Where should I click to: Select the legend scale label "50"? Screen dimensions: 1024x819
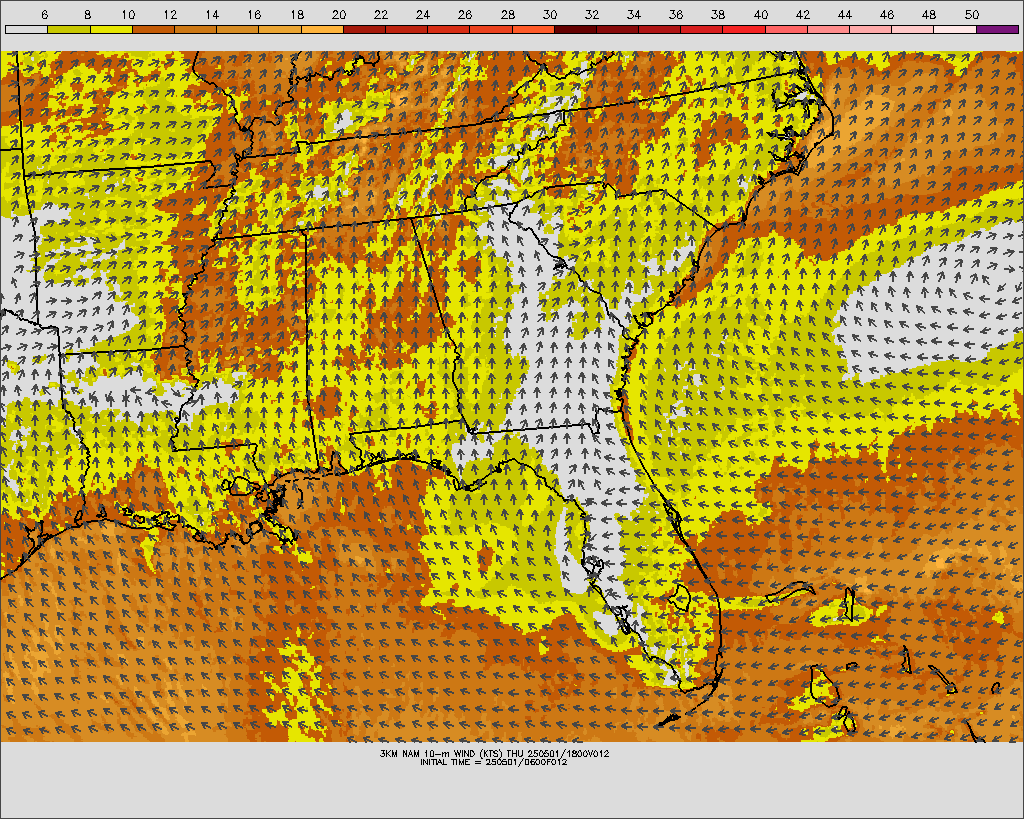click(972, 14)
